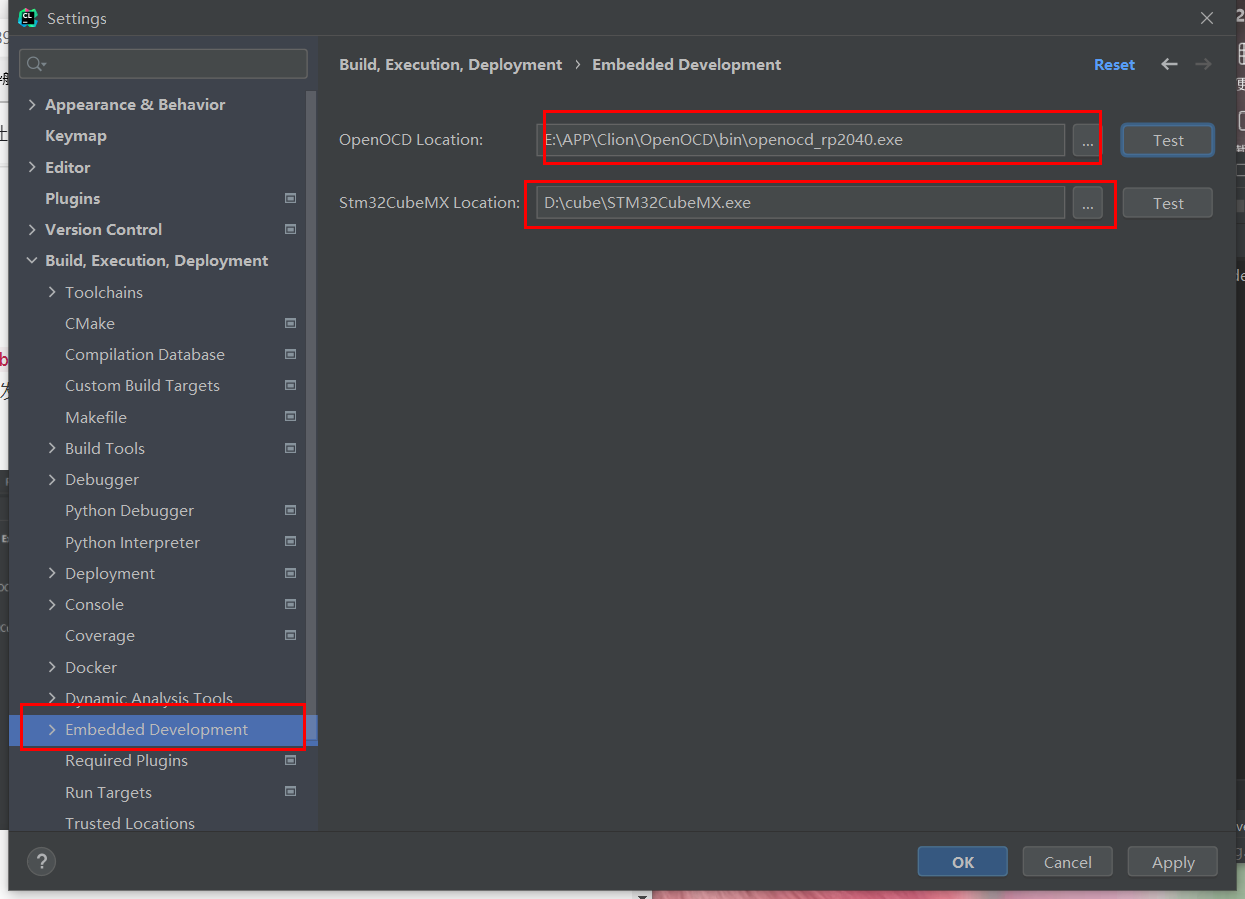The image size is (1245, 899).
Task: Click project-level icon beside Python Interpreter
Action: point(290,542)
